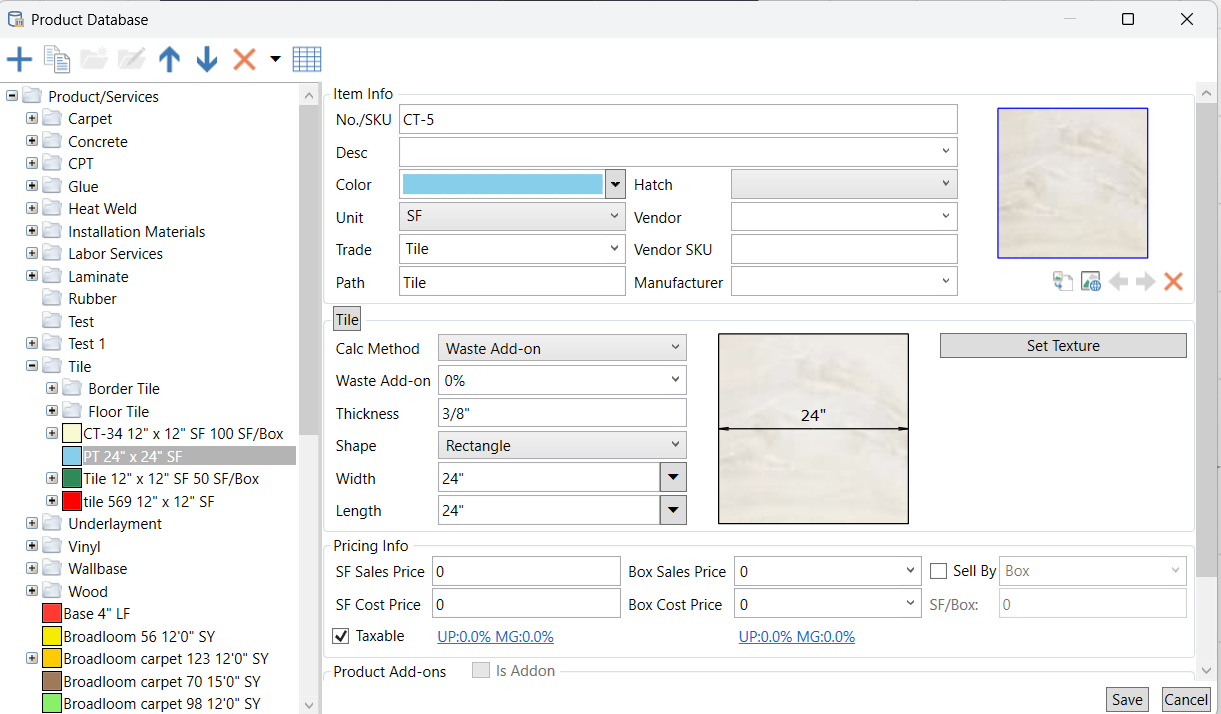Viewport: 1221px width, 714px height.
Task: Click the Path field containing Tile
Action: [512, 282]
